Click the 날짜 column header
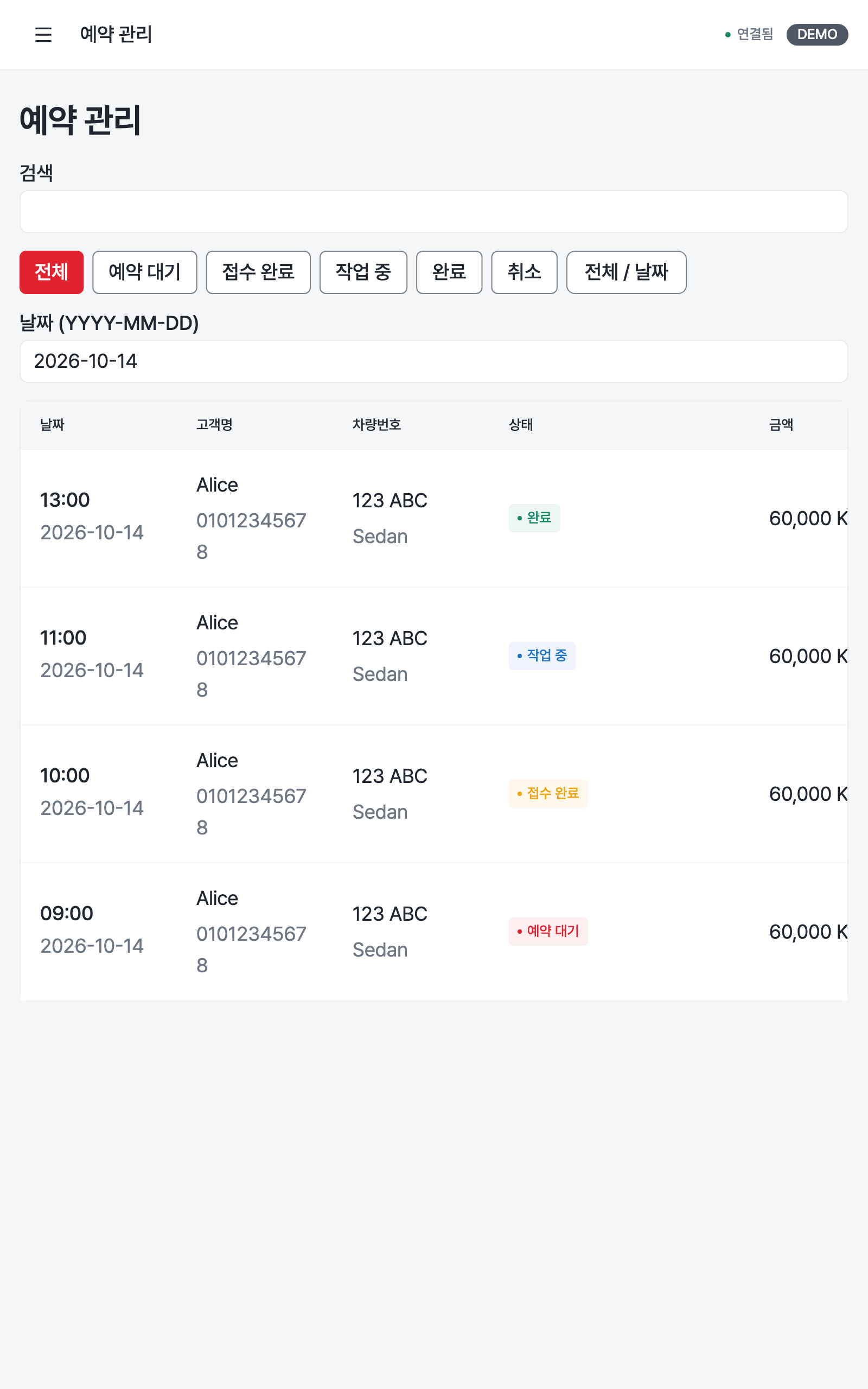 tap(52, 425)
